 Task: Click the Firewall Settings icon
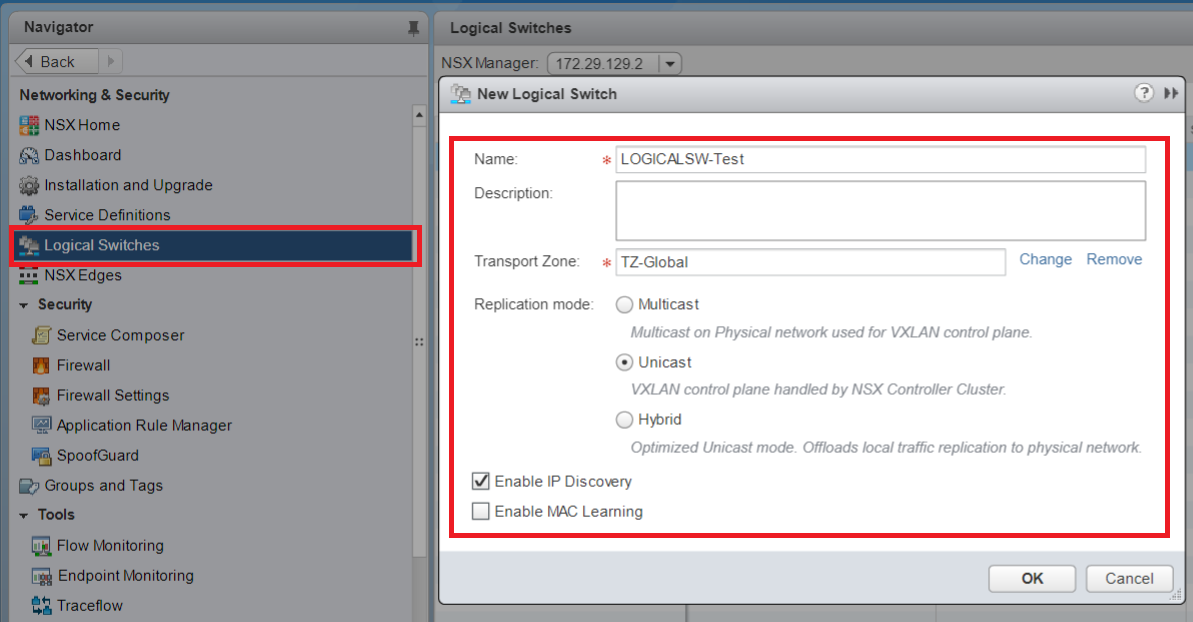click(x=41, y=395)
